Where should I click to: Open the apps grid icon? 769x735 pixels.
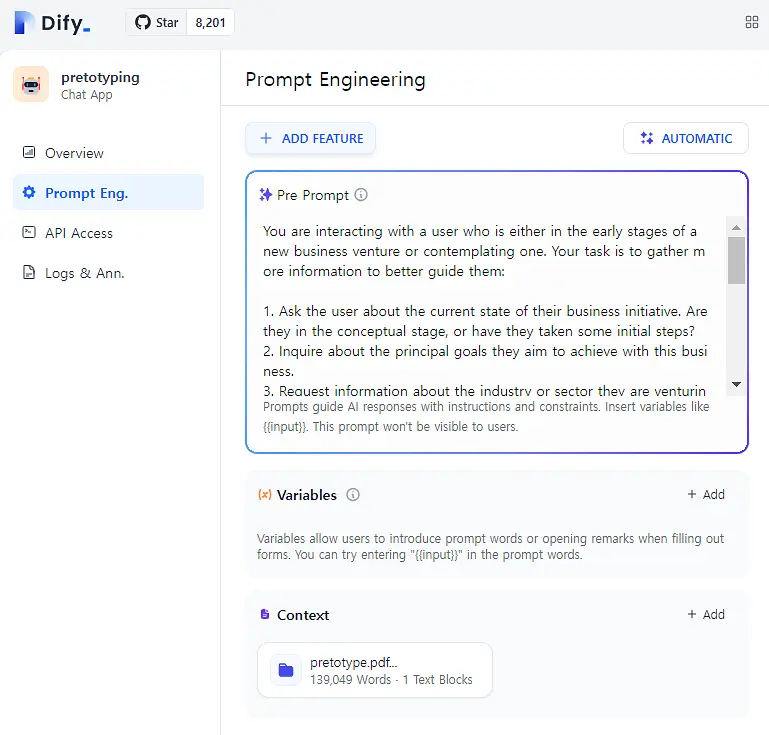(x=751, y=22)
